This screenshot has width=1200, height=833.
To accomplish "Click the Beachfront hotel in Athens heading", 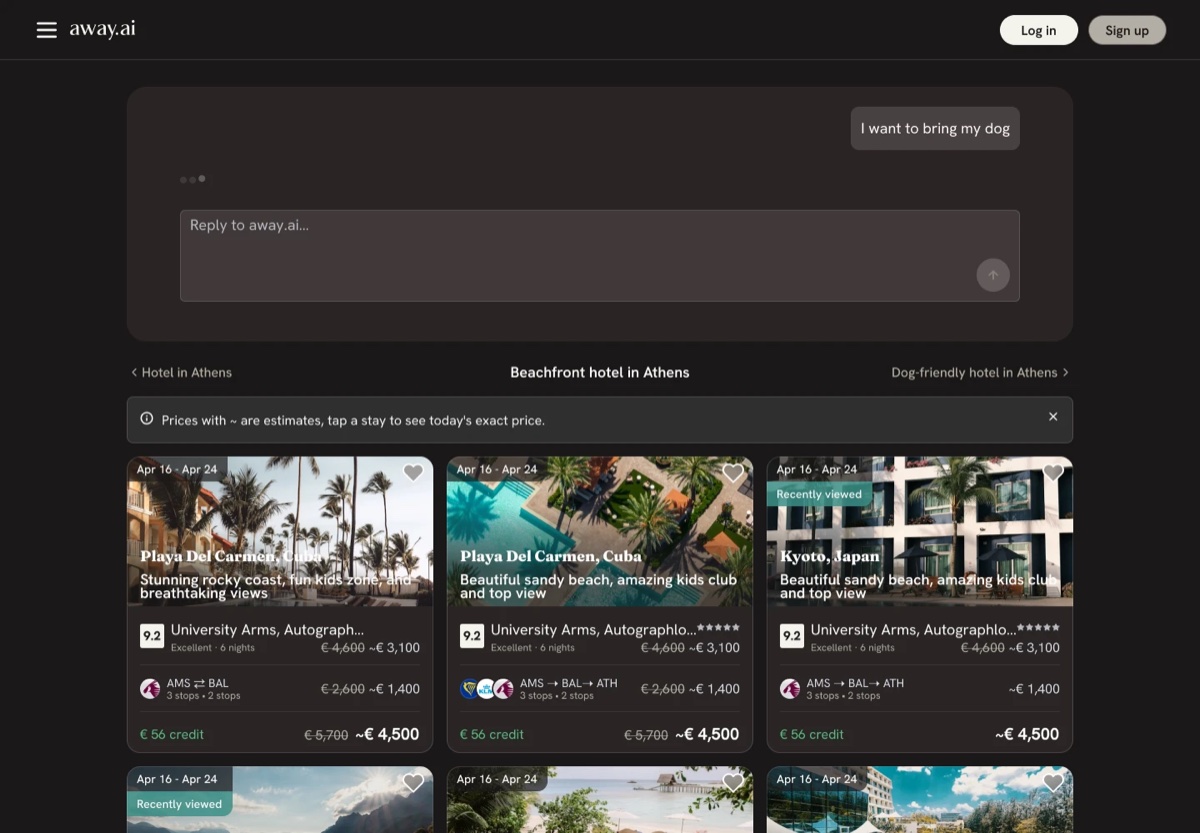I will tap(600, 372).
